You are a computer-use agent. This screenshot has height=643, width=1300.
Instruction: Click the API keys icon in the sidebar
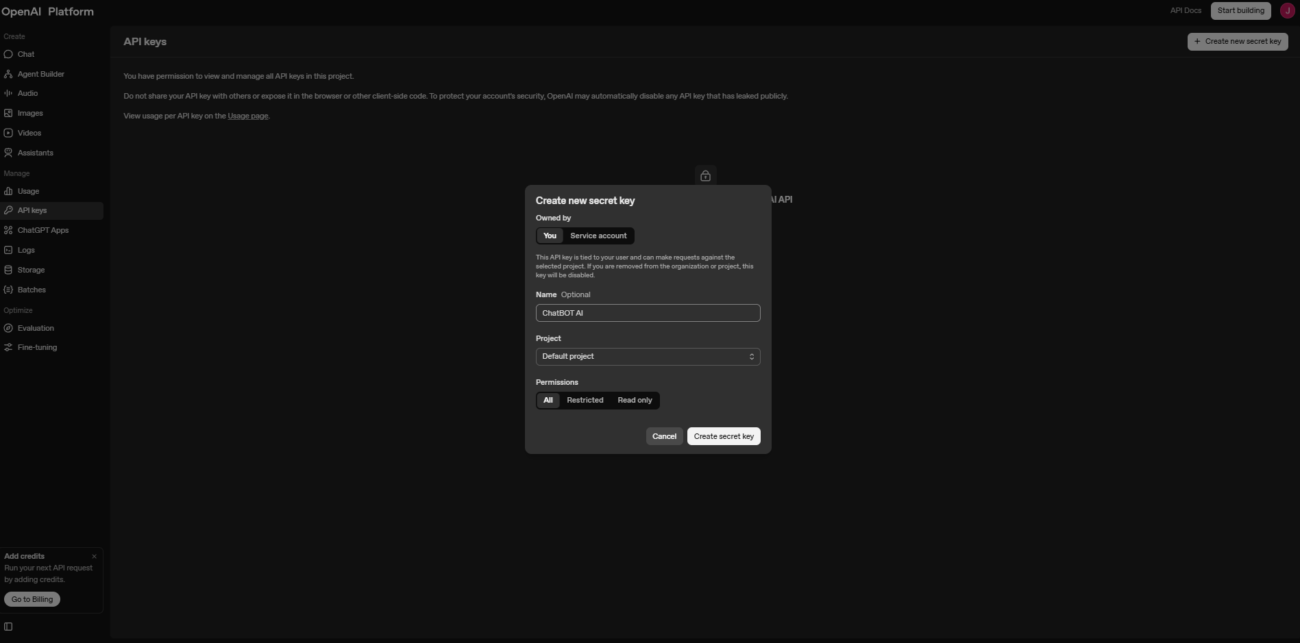click(x=8, y=210)
